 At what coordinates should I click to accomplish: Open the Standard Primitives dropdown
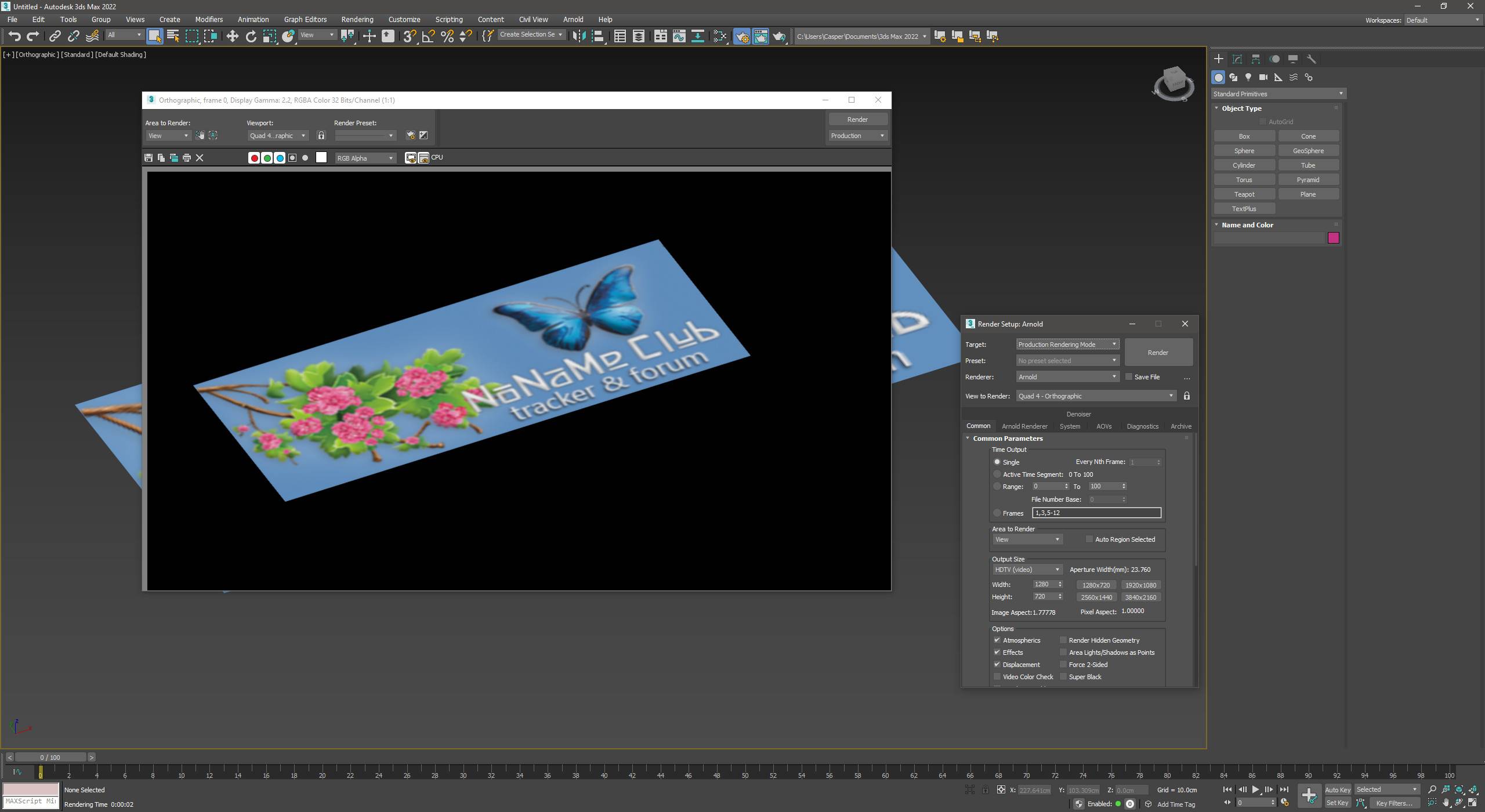1278,94
